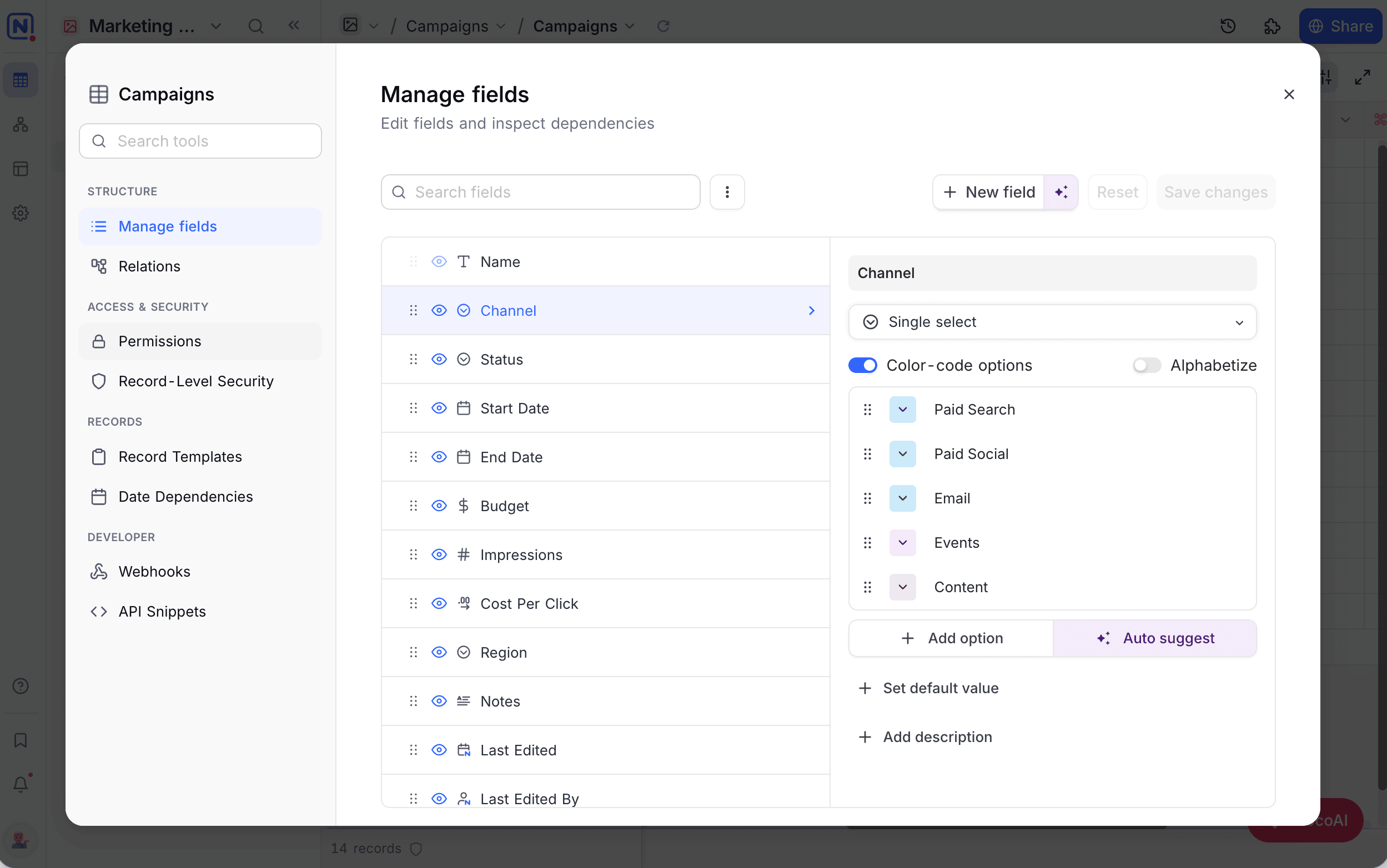The width and height of the screenshot is (1387, 868).
Task: Click Set default value
Action: 928,688
